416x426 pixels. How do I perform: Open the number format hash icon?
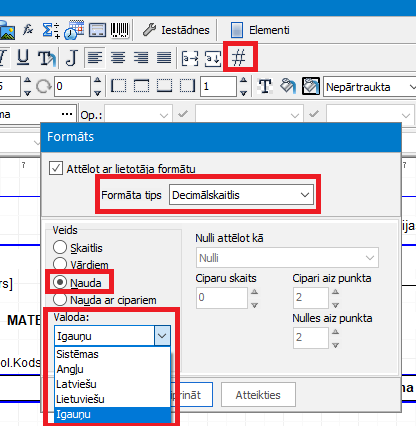point(239,57)
